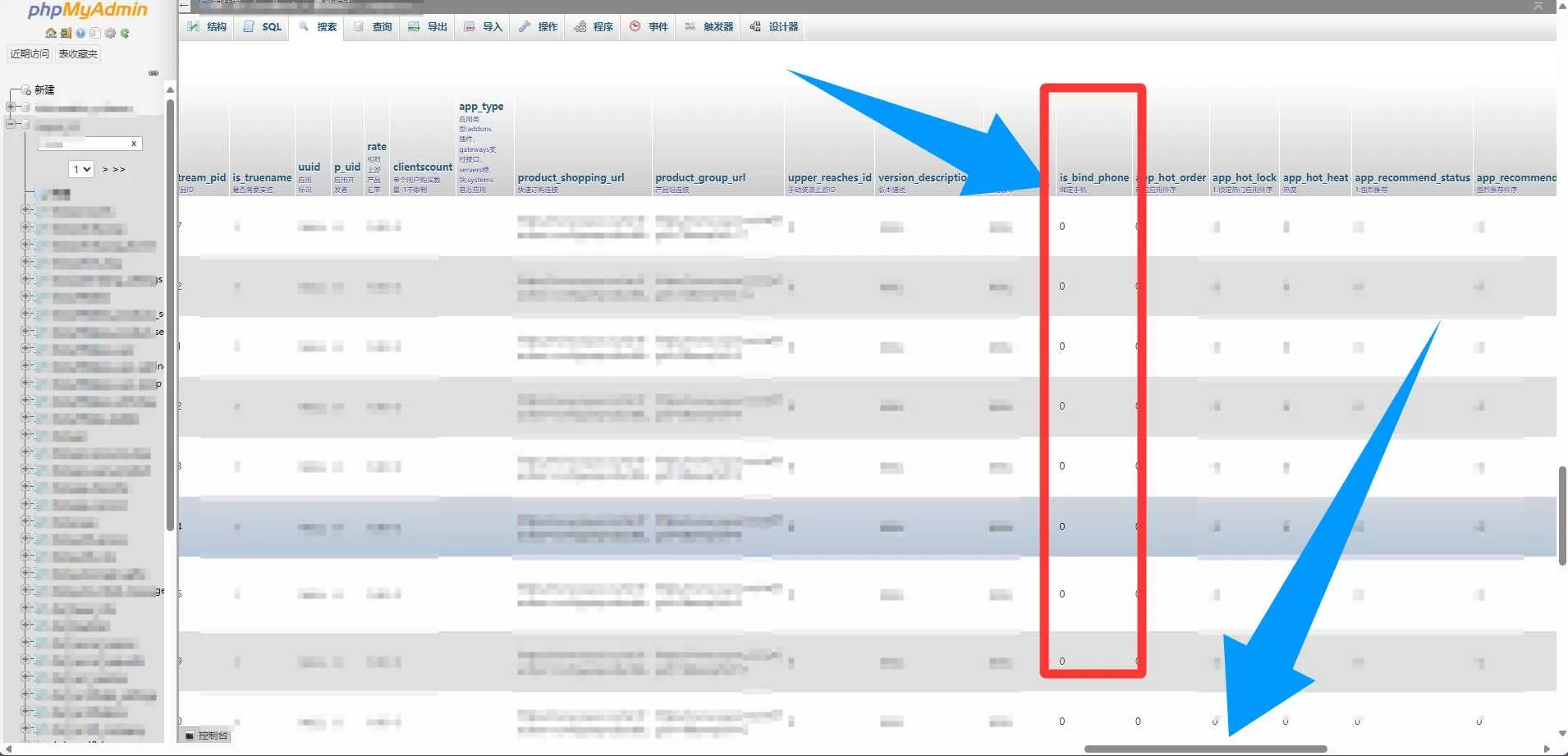Clear the table filter with red X

pos(134,144)
